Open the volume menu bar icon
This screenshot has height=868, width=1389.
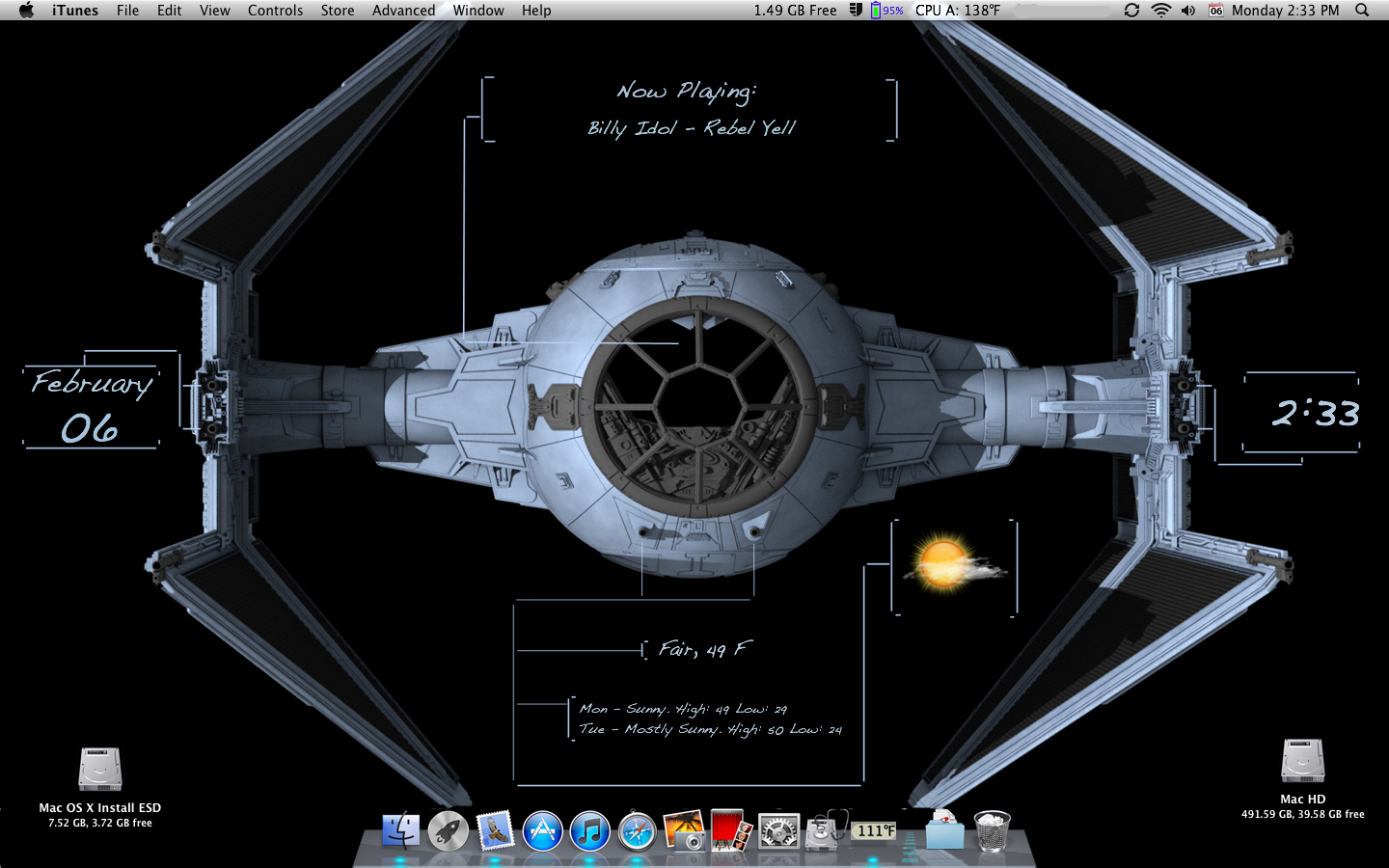(1187, 10)
